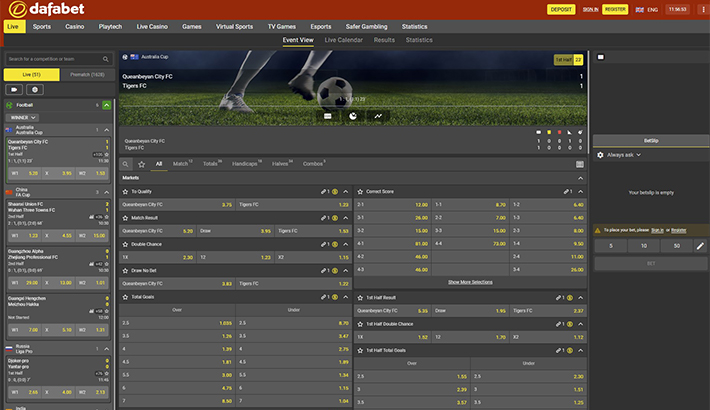Favourite the To Qualify market
Screen dimensions: 710x410
coord(125,192)
